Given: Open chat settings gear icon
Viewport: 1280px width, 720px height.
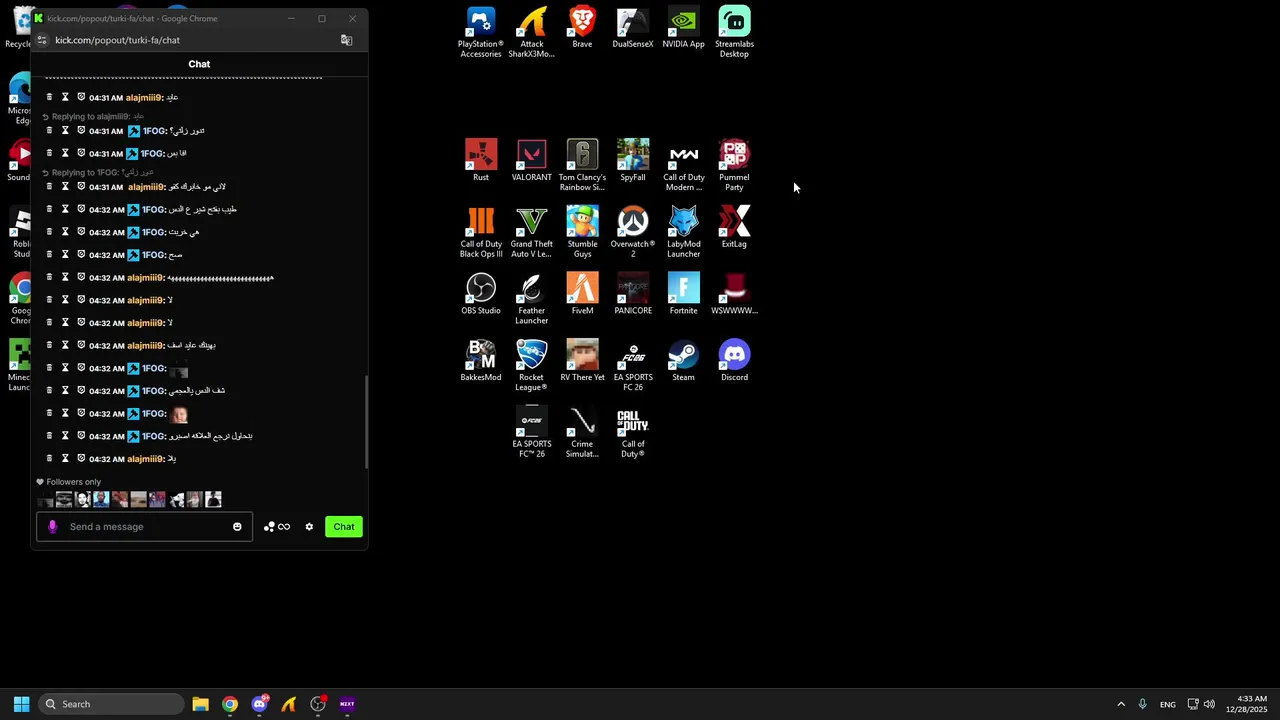Looking at the screenshot, I should click(309, 527).
